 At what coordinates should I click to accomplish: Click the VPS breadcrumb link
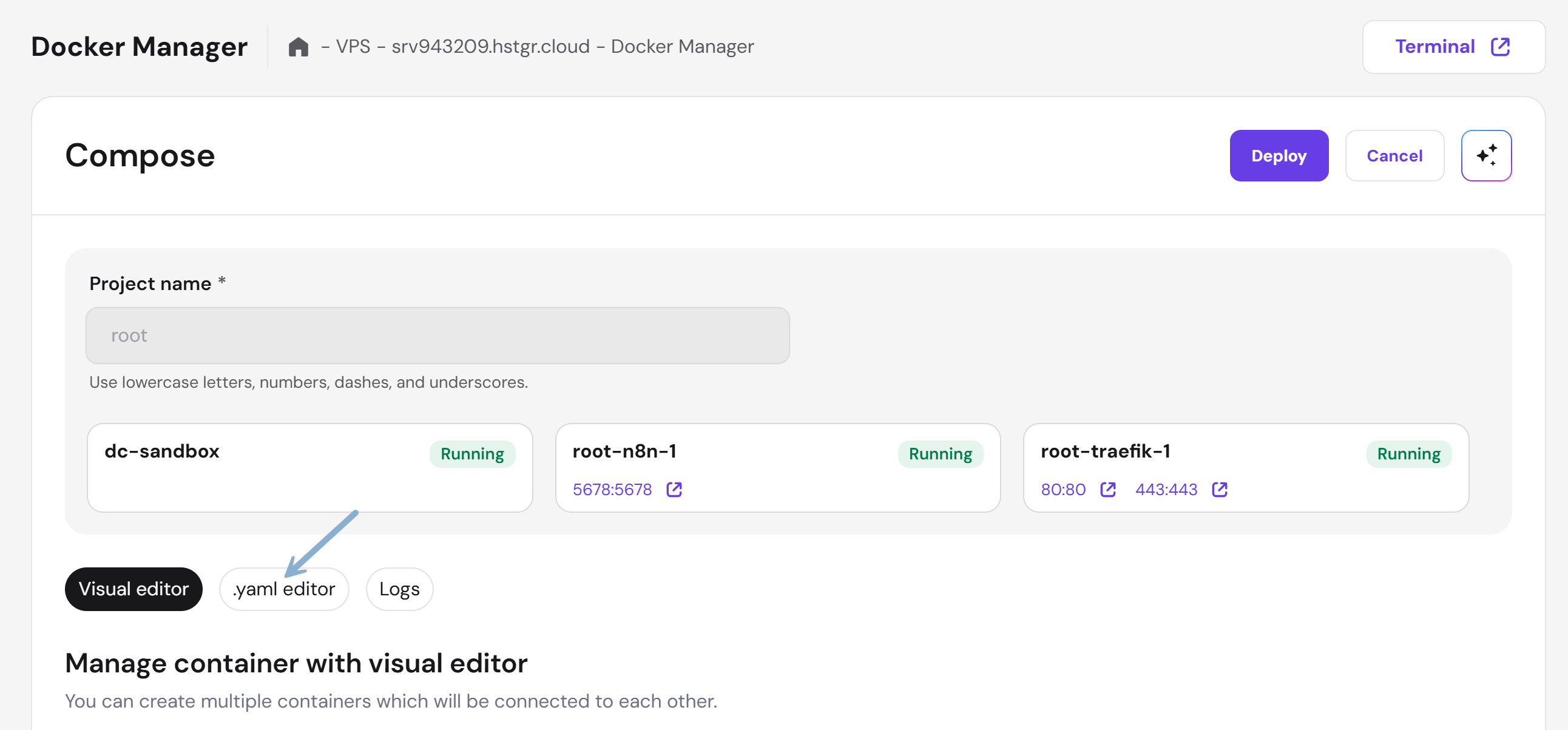tap(353, 47)
